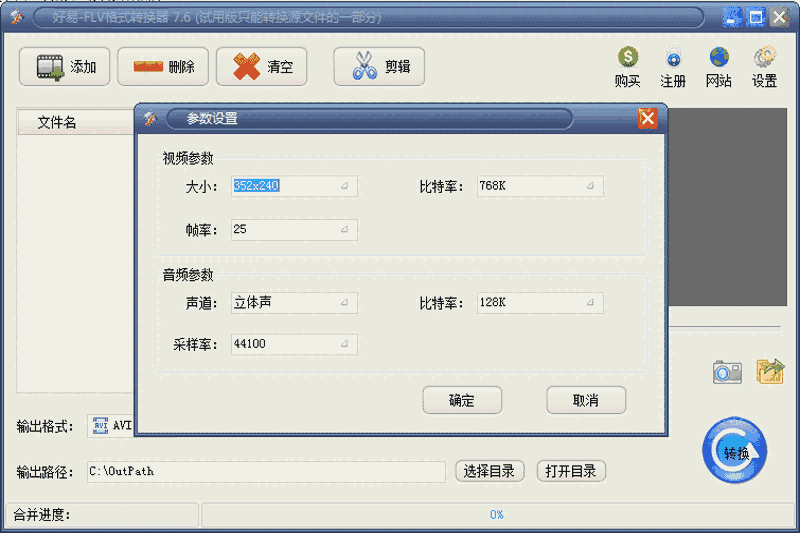
Task: Click the video preview panel
Action: click(728, 207)
